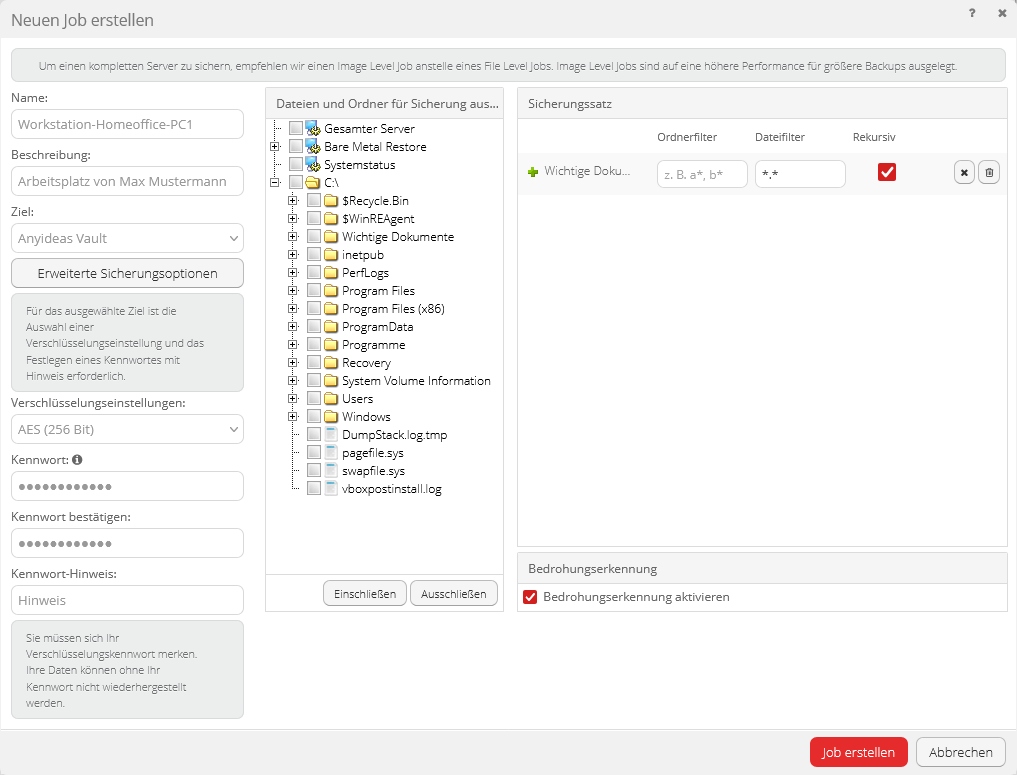Uncheck the Rekursiv checkbox
The height and width of the screenshot is (775, 1017).
(x=887, y=172)
